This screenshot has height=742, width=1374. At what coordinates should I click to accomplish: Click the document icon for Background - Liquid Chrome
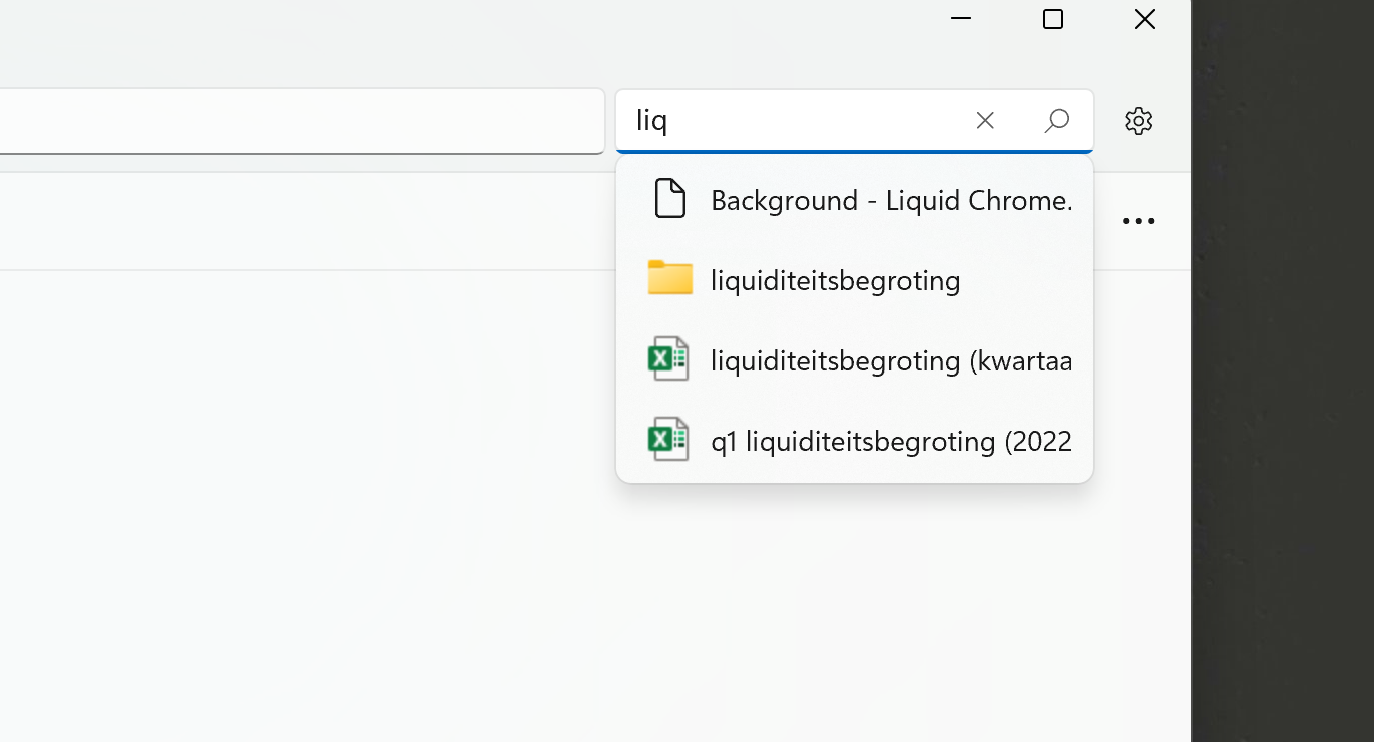click(668, 198)
